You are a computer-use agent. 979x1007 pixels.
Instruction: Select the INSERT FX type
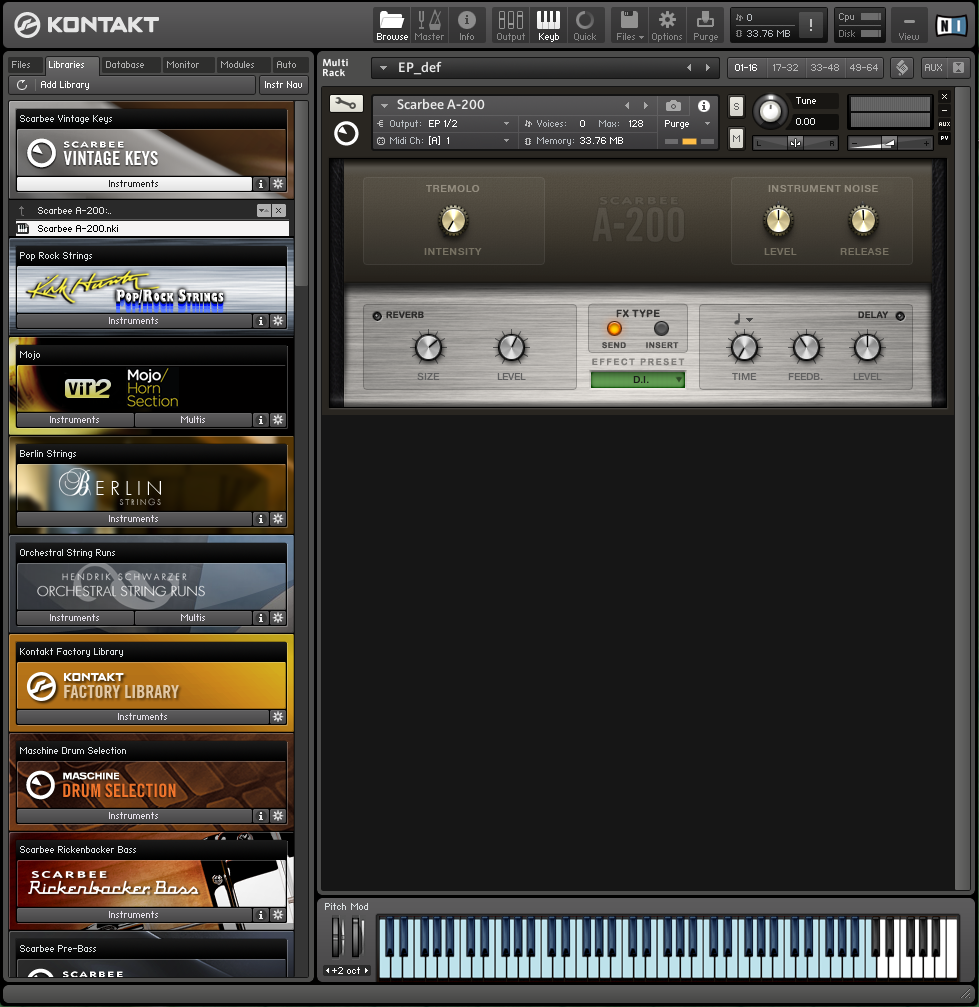pyautogui.click(x=661, y=329)
